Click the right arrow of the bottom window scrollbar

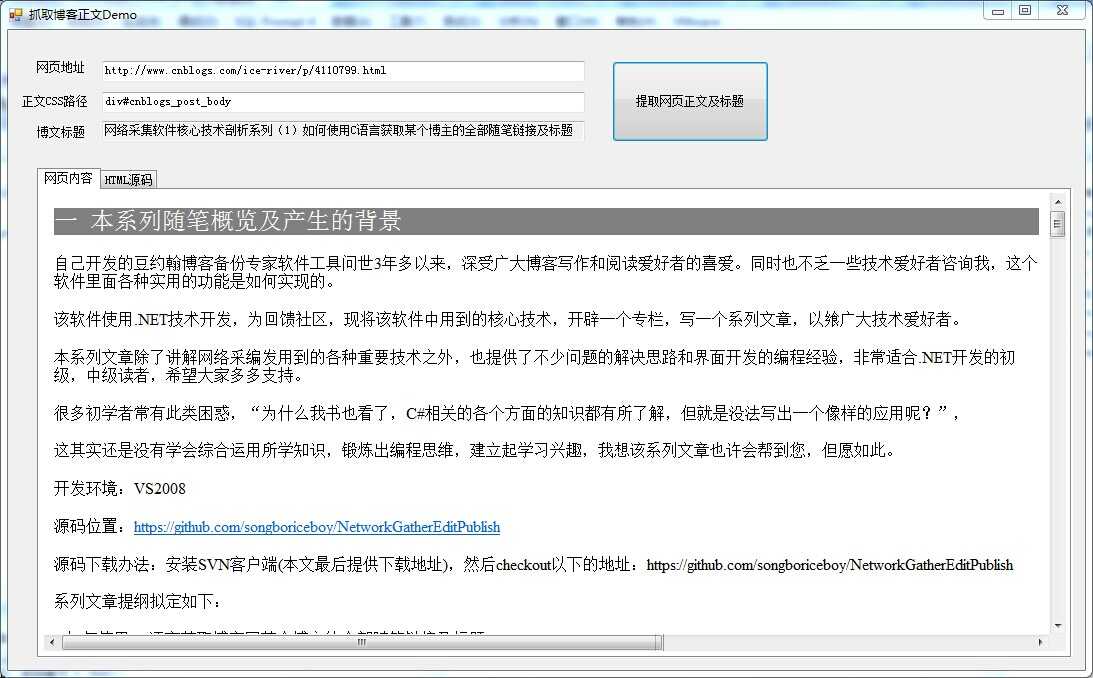click(1042, 642)
